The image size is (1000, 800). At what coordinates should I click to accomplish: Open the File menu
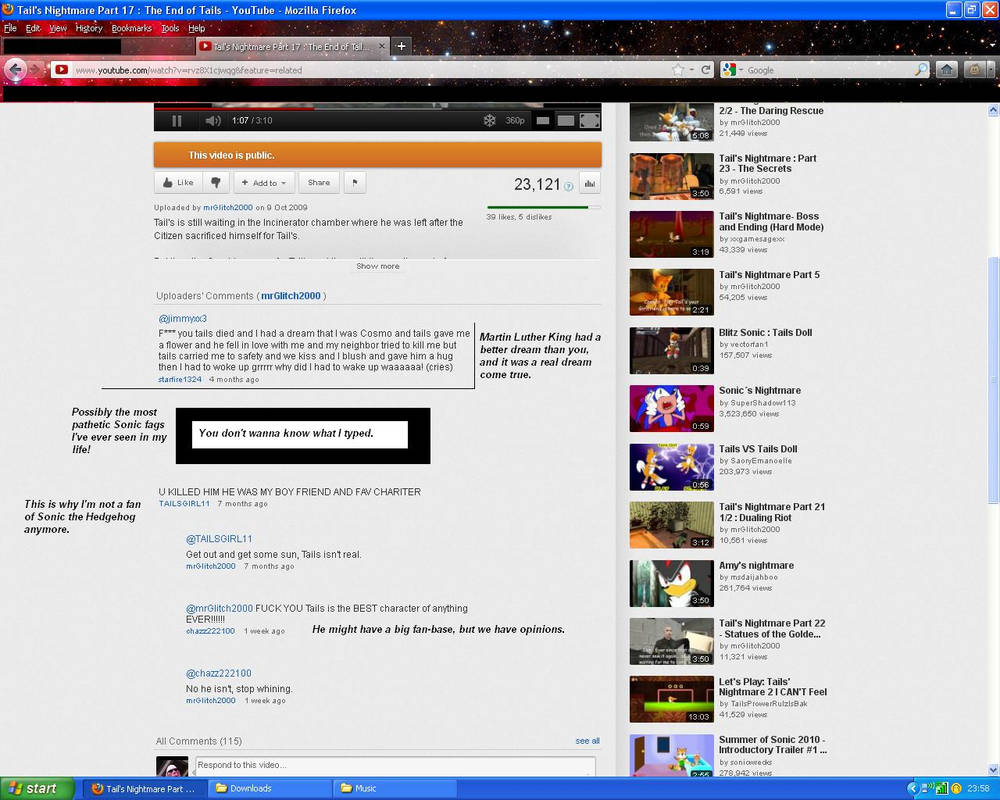[10, 28]
